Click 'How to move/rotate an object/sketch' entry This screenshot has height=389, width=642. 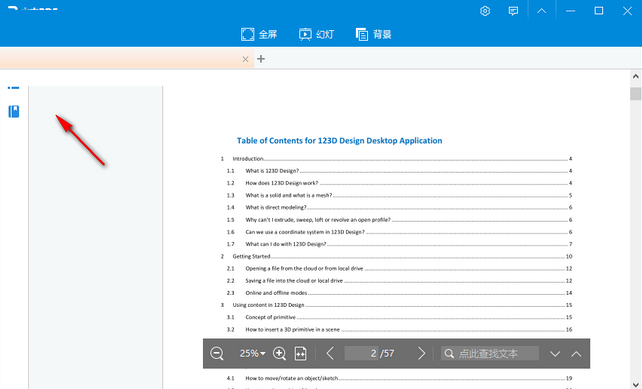point(399,378)
